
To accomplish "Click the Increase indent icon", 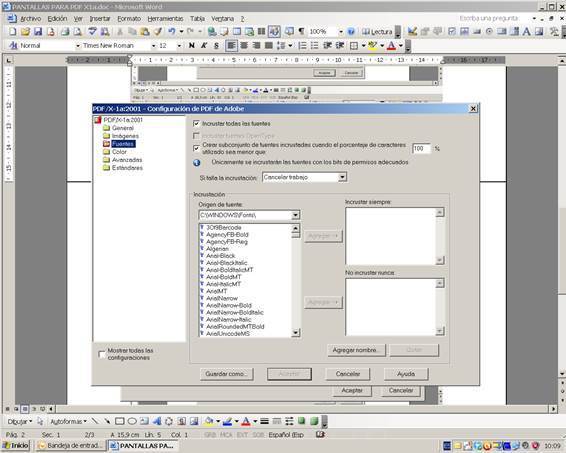I will (340, 45).
